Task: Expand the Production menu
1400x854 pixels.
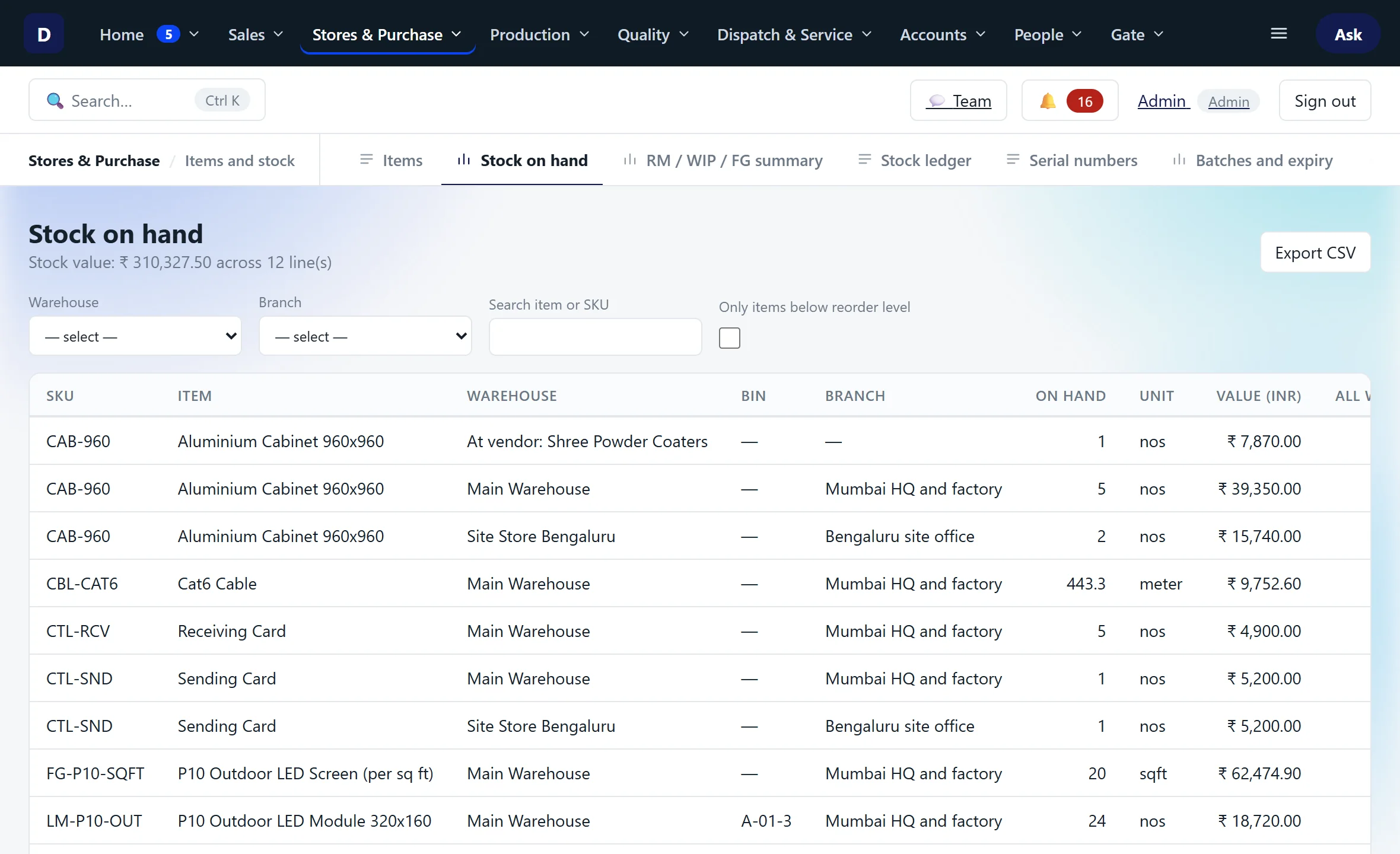Action: 539,34
